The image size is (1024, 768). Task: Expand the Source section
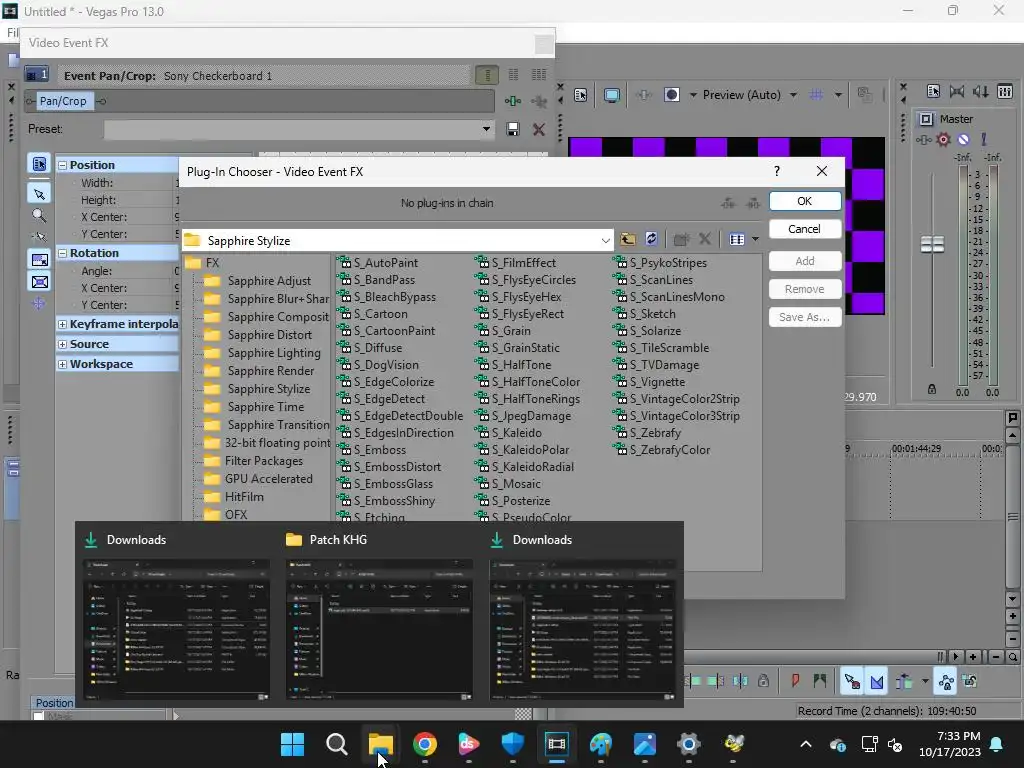click(x=63, y=344)
